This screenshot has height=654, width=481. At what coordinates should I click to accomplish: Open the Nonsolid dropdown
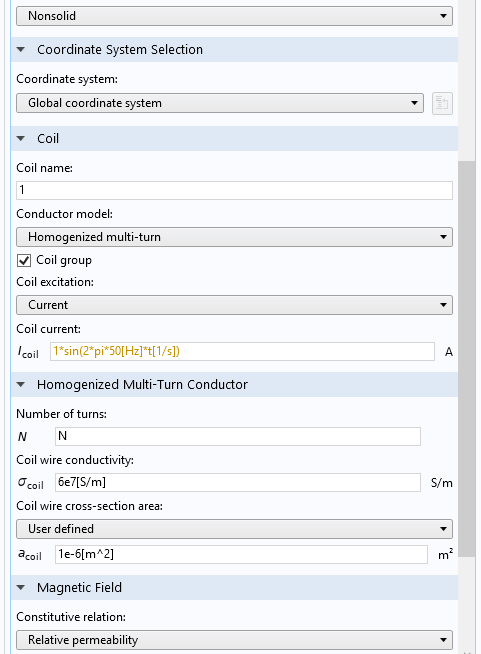tap(234, 16)
